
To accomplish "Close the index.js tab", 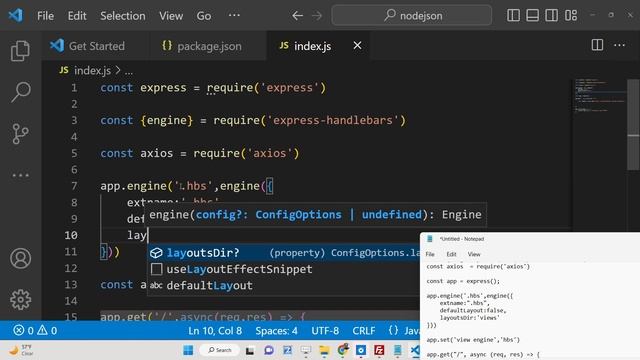I will 357,45.
